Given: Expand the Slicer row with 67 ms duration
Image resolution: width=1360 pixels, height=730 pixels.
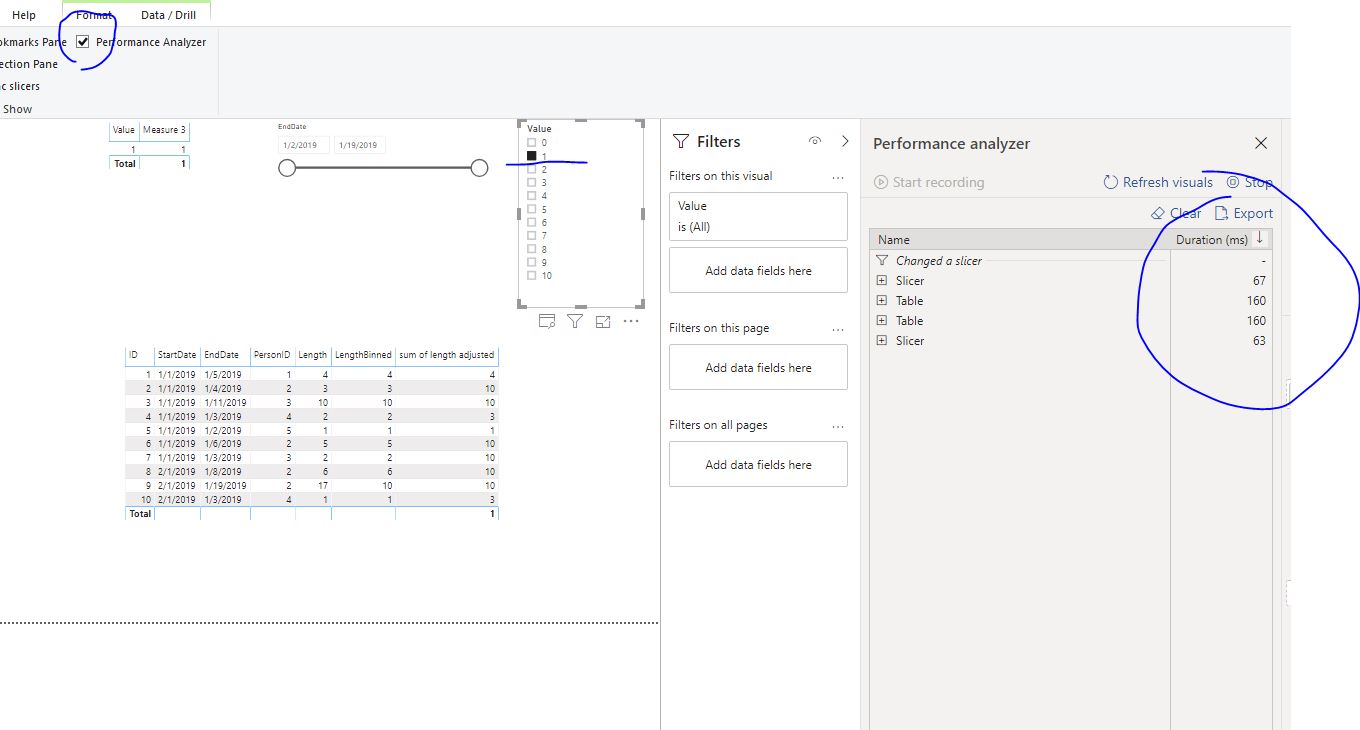Looking at the screenshot, I should (x=881, y=281).
